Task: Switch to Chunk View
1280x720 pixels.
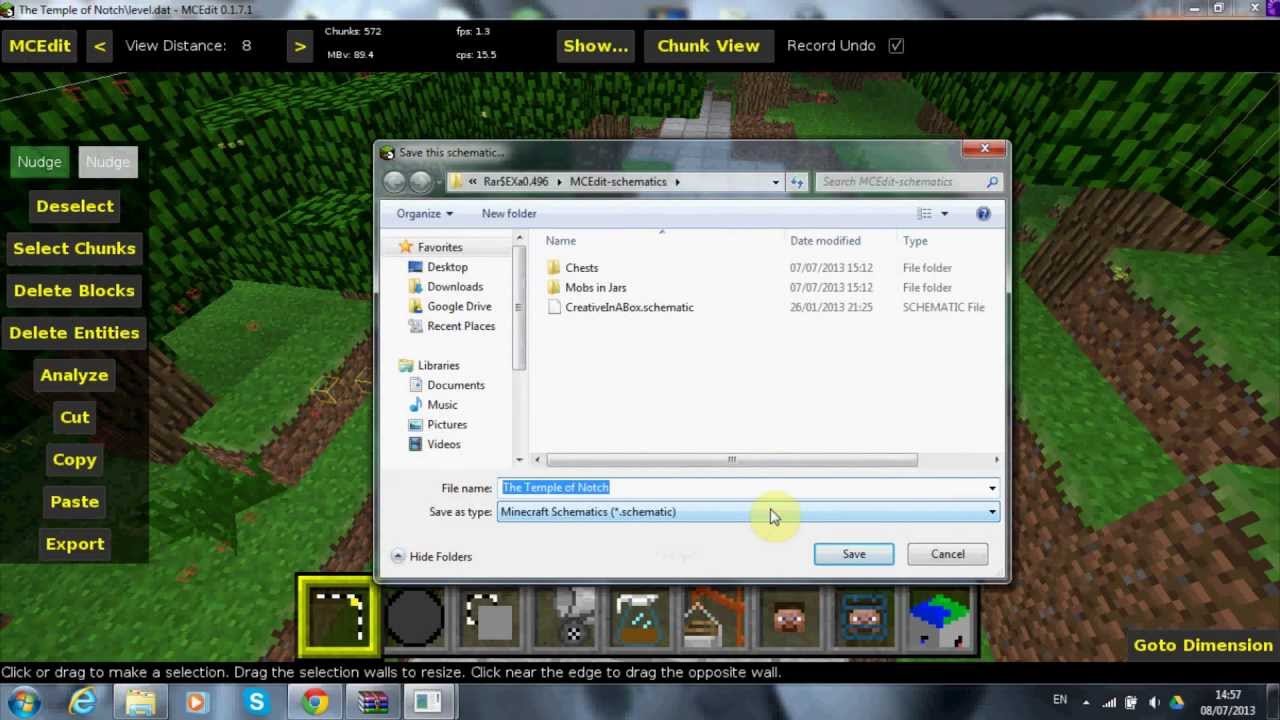Action: click(x=708, y=46)
